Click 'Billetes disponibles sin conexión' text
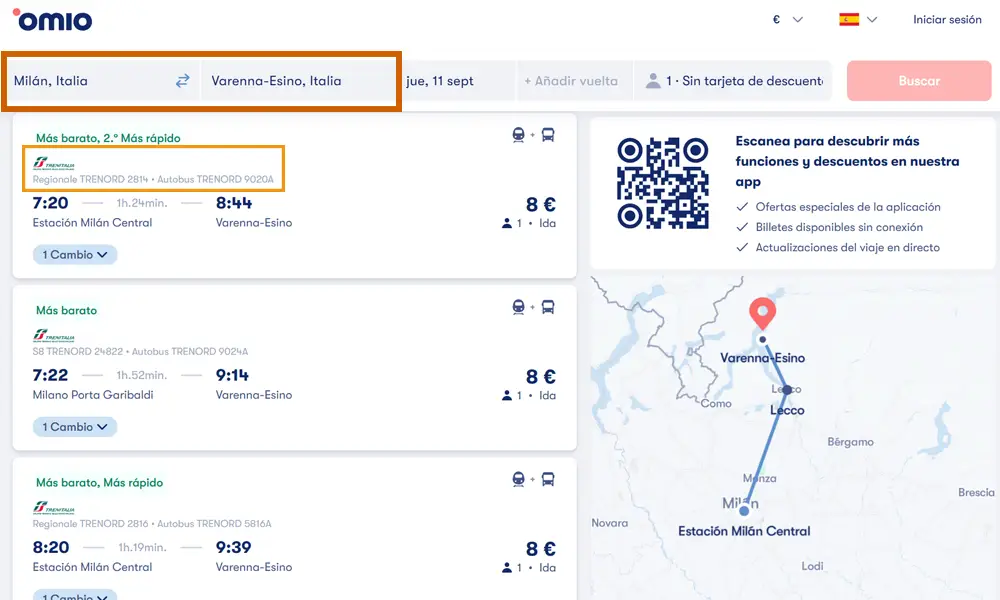The width and height of the screenshot is (1000, 600). point(839,228)
